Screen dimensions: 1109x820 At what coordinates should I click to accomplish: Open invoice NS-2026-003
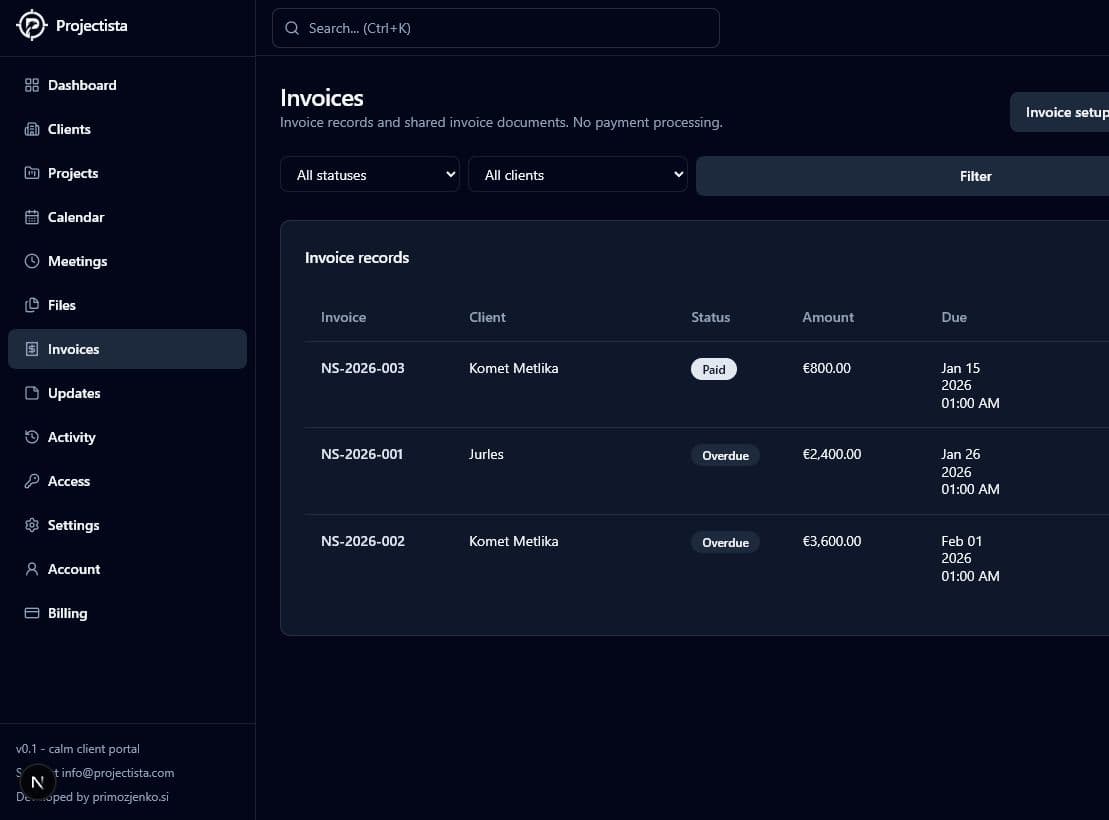[363, 368]
